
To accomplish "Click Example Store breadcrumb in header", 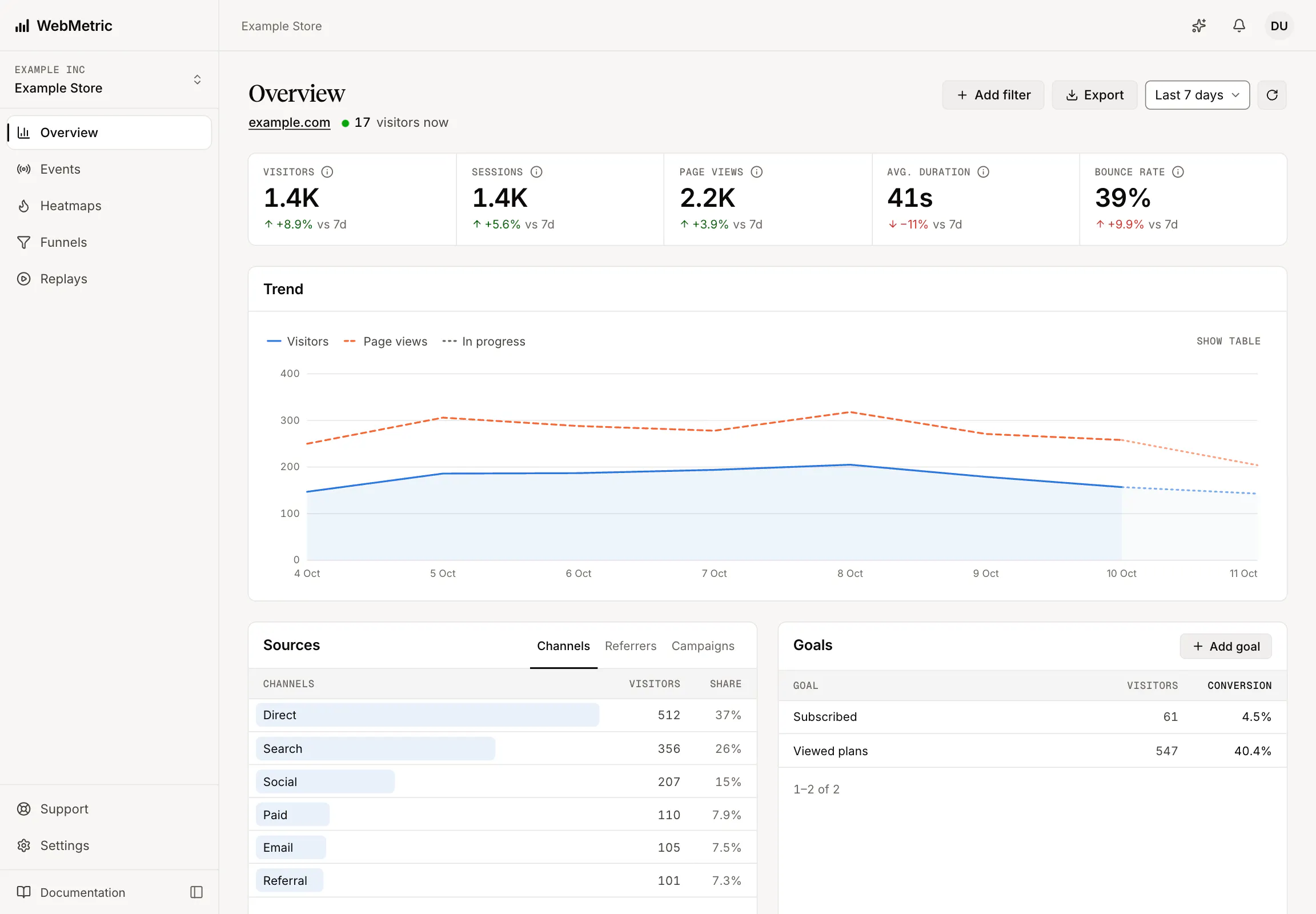I will tap(281, 26).
